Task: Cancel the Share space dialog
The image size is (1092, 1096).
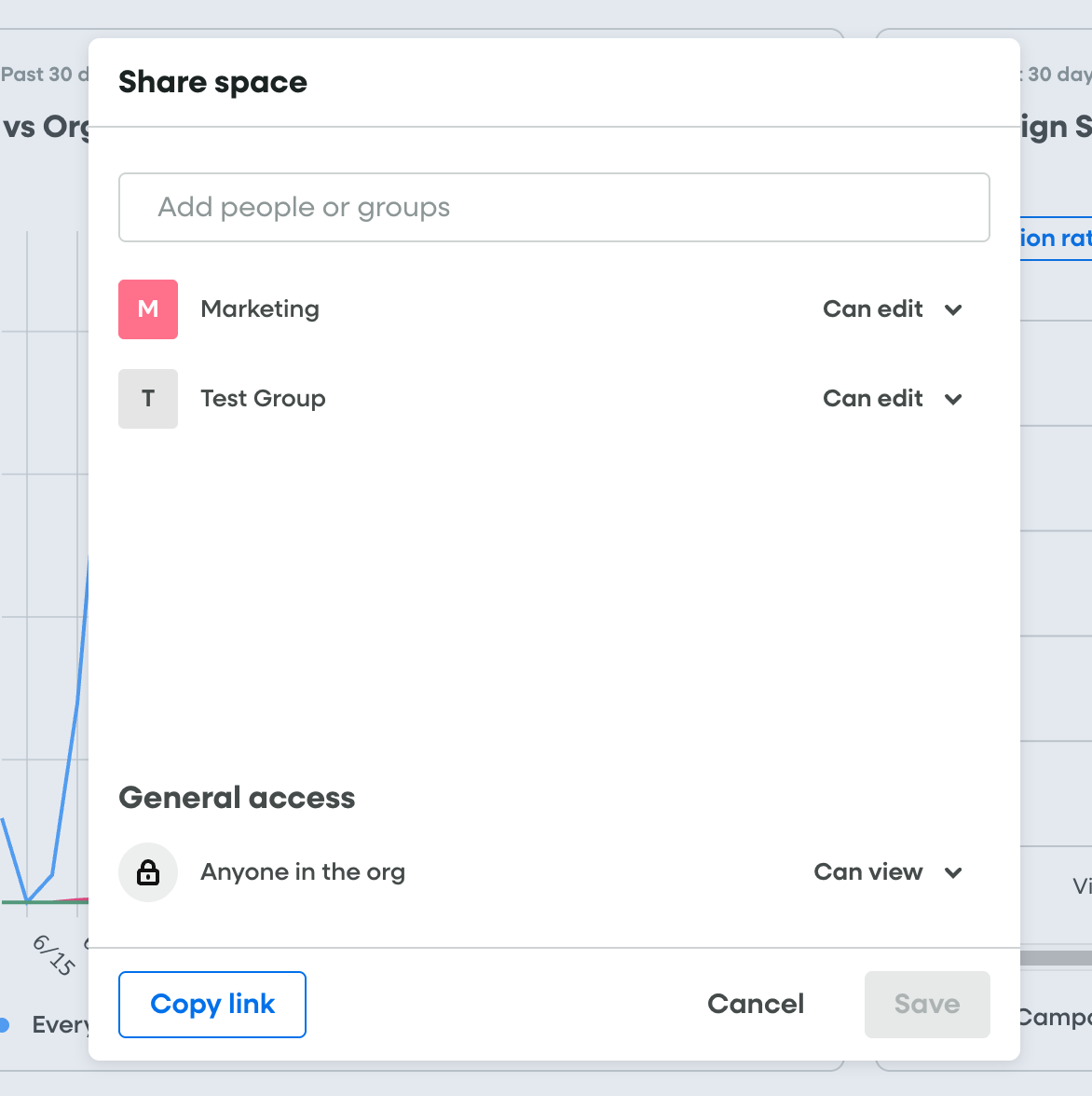Action: coord(756,1005)
